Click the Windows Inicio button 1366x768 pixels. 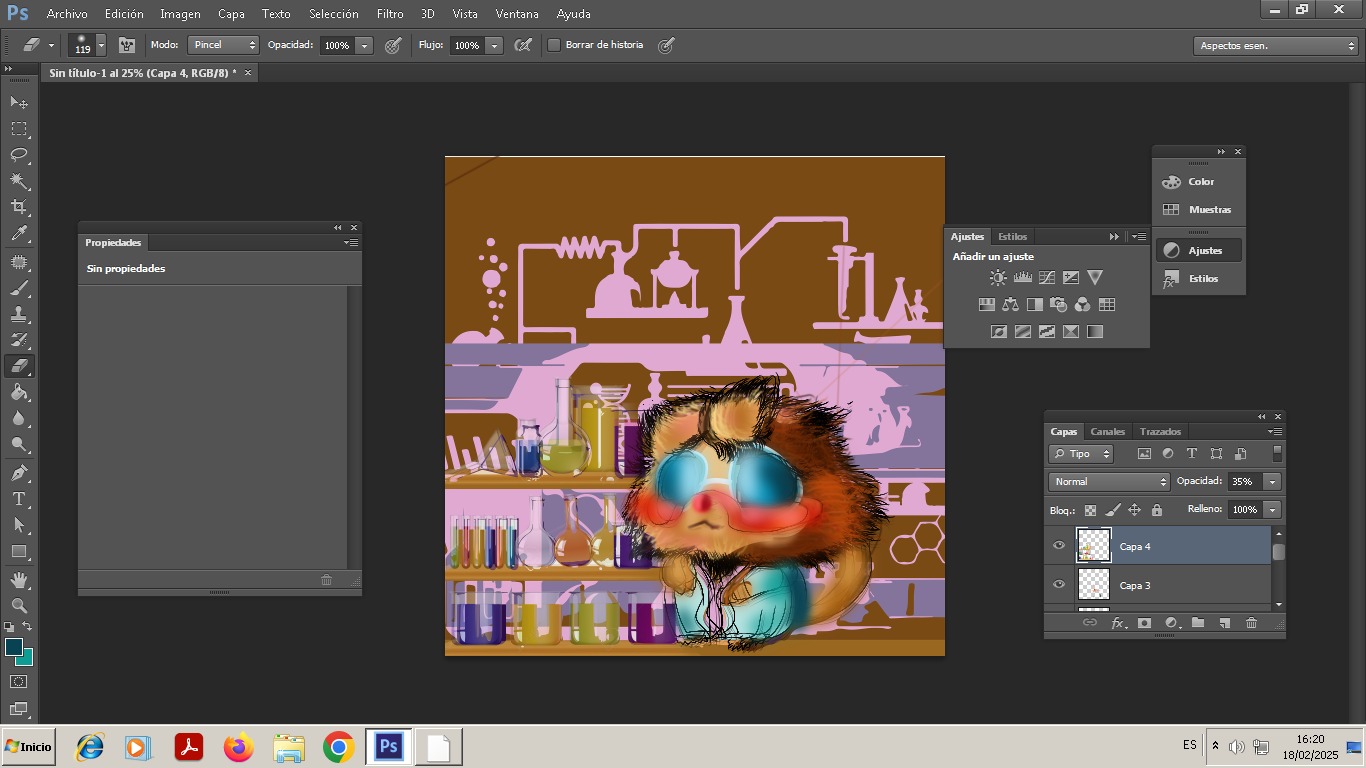pyautogui.click(x=28, y=747)
